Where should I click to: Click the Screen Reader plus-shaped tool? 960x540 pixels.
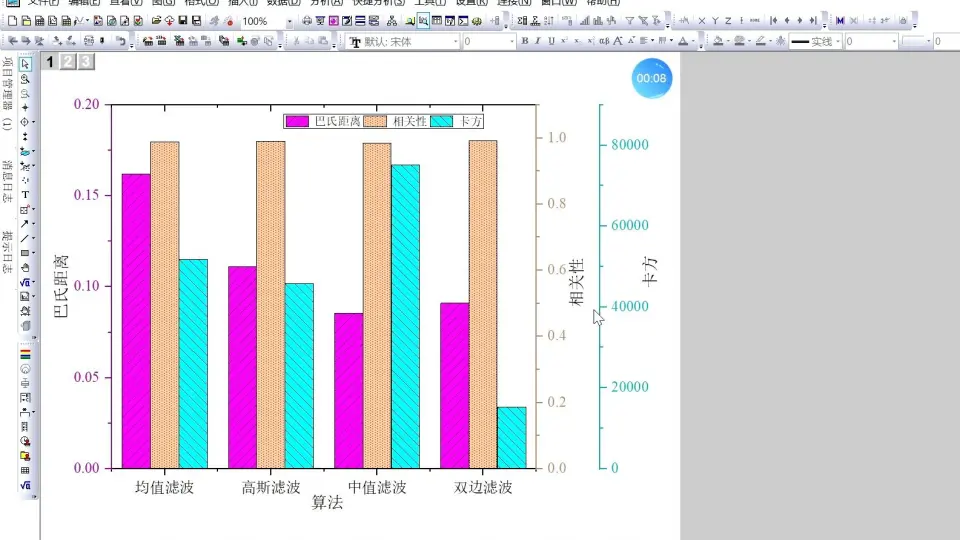click(25, 107)
